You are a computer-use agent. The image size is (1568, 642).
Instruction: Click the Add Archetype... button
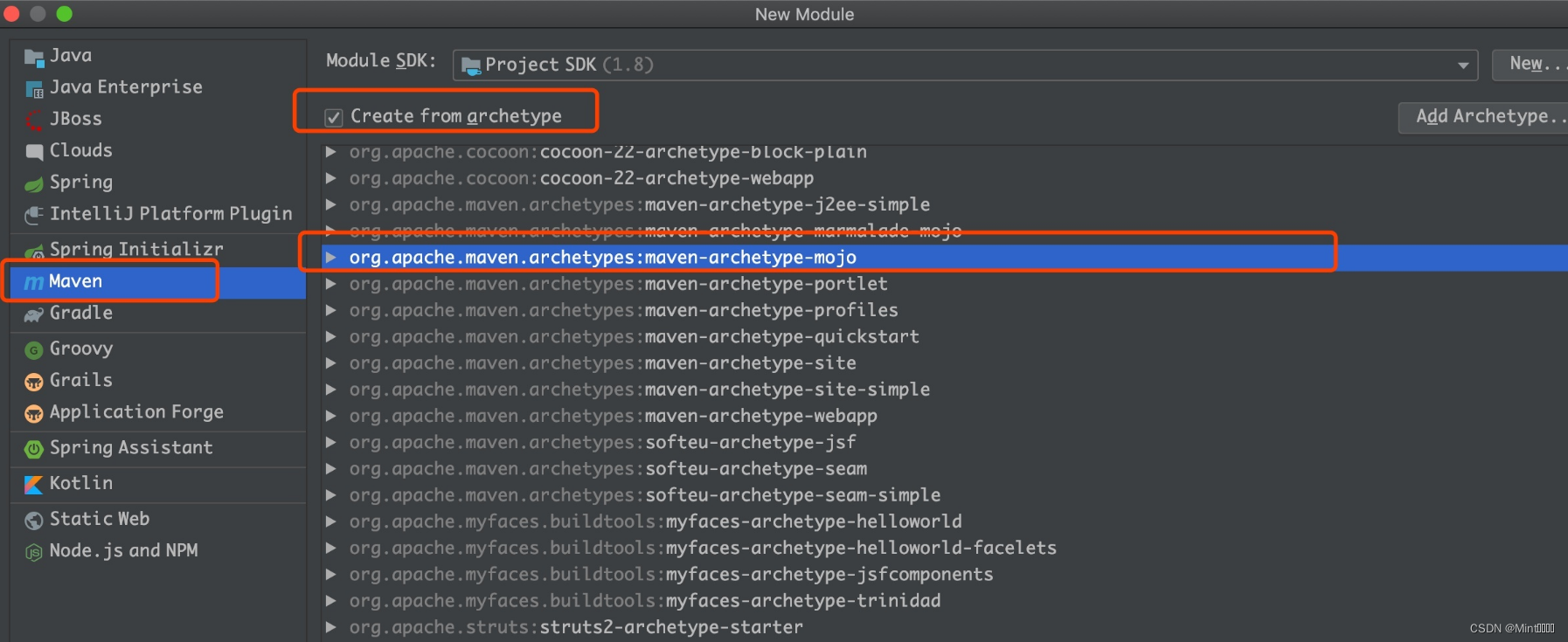(1483, 117)
